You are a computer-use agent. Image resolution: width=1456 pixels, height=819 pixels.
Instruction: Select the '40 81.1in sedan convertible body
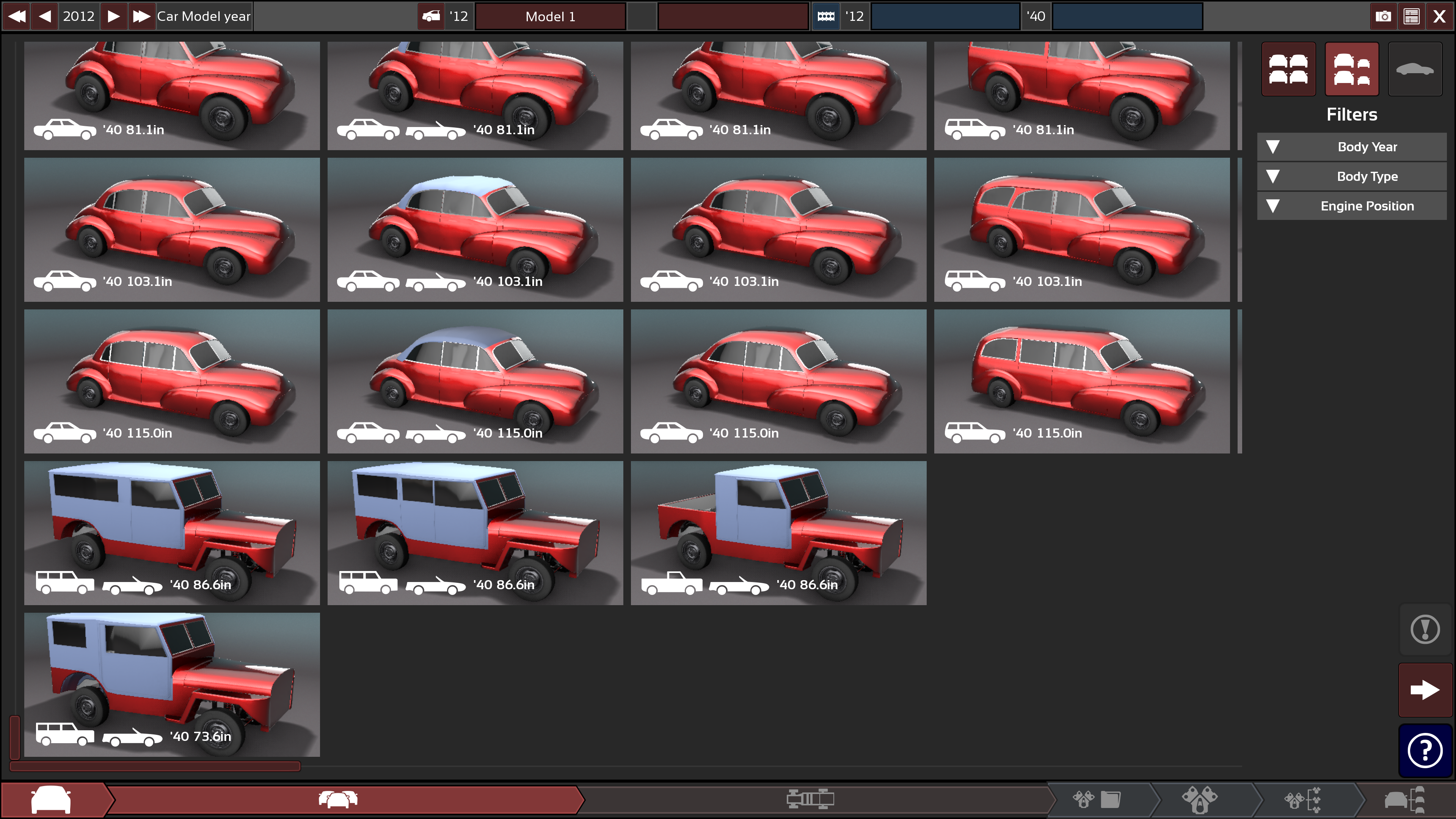pos(475,96)
